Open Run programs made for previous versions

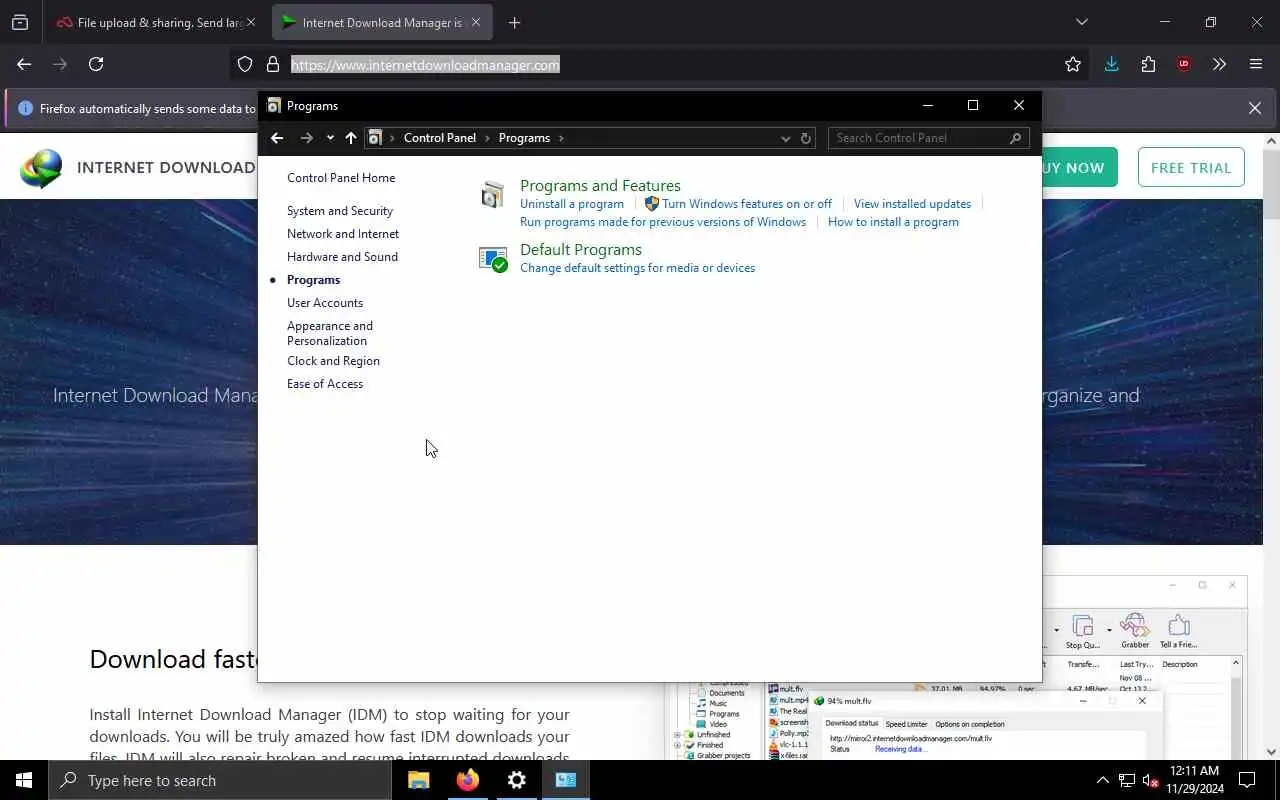(x=663, y=222)
